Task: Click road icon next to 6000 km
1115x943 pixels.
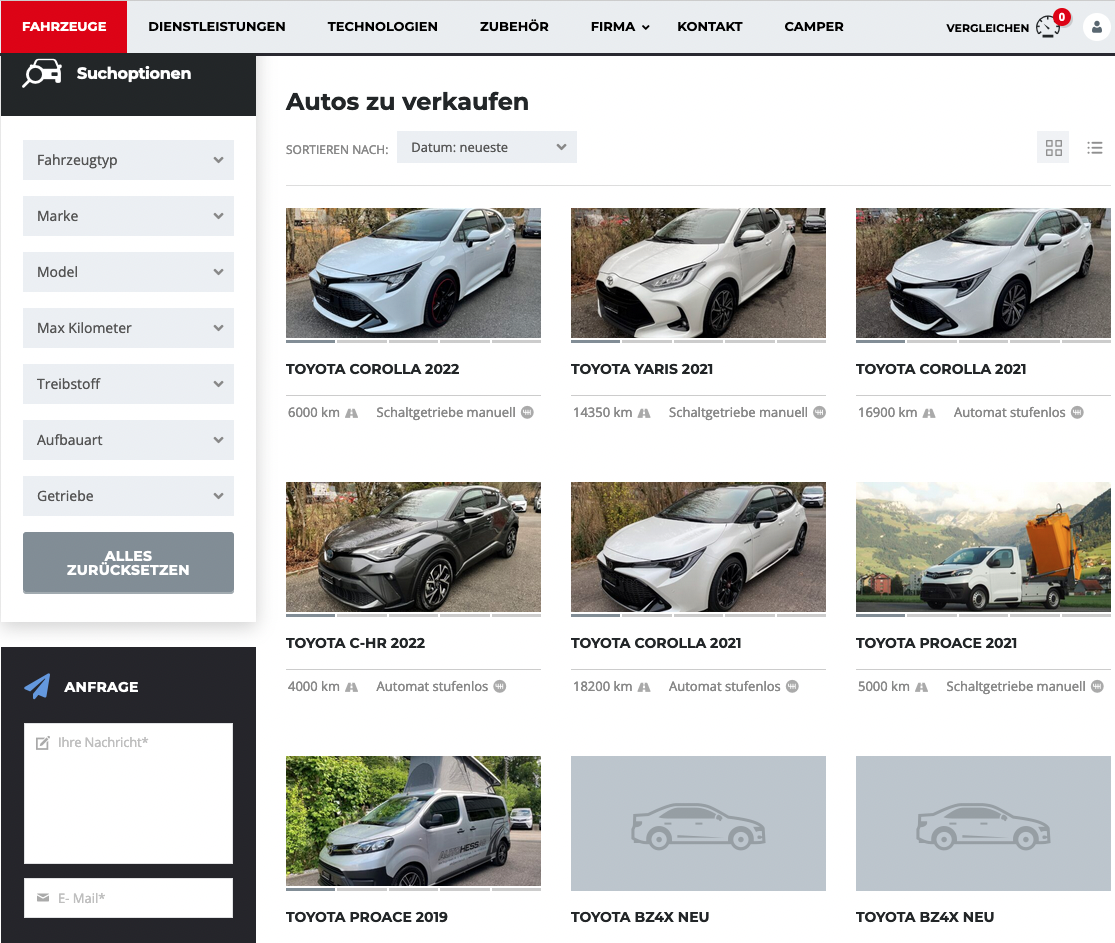Action: pos(351,413)
